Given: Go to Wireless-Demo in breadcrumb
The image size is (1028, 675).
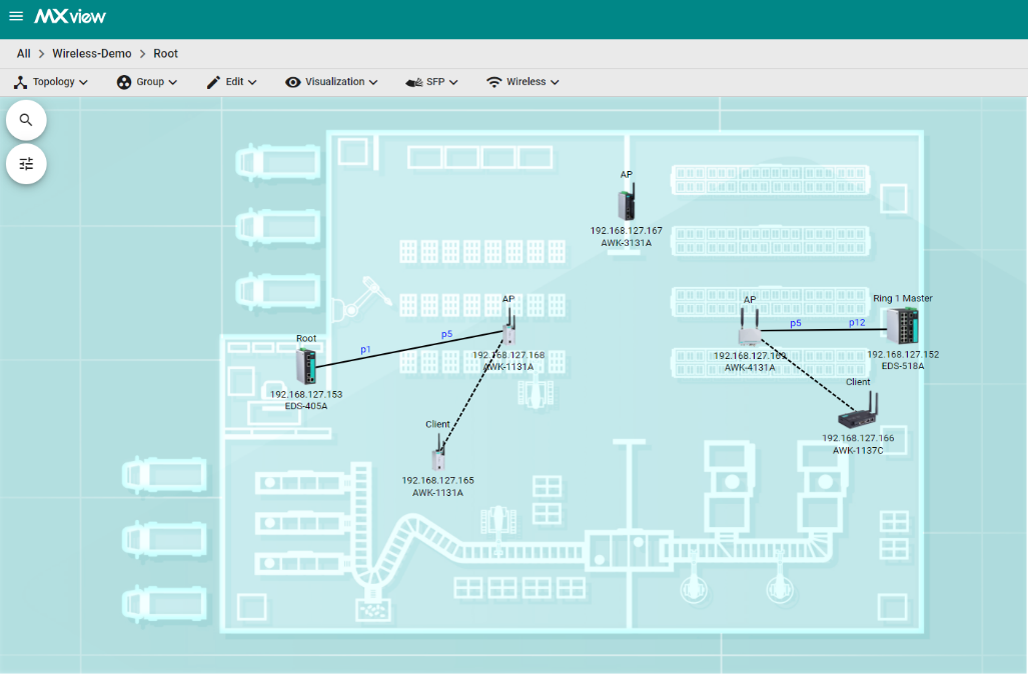Looking at the screenshot, I should pos(92,54).
